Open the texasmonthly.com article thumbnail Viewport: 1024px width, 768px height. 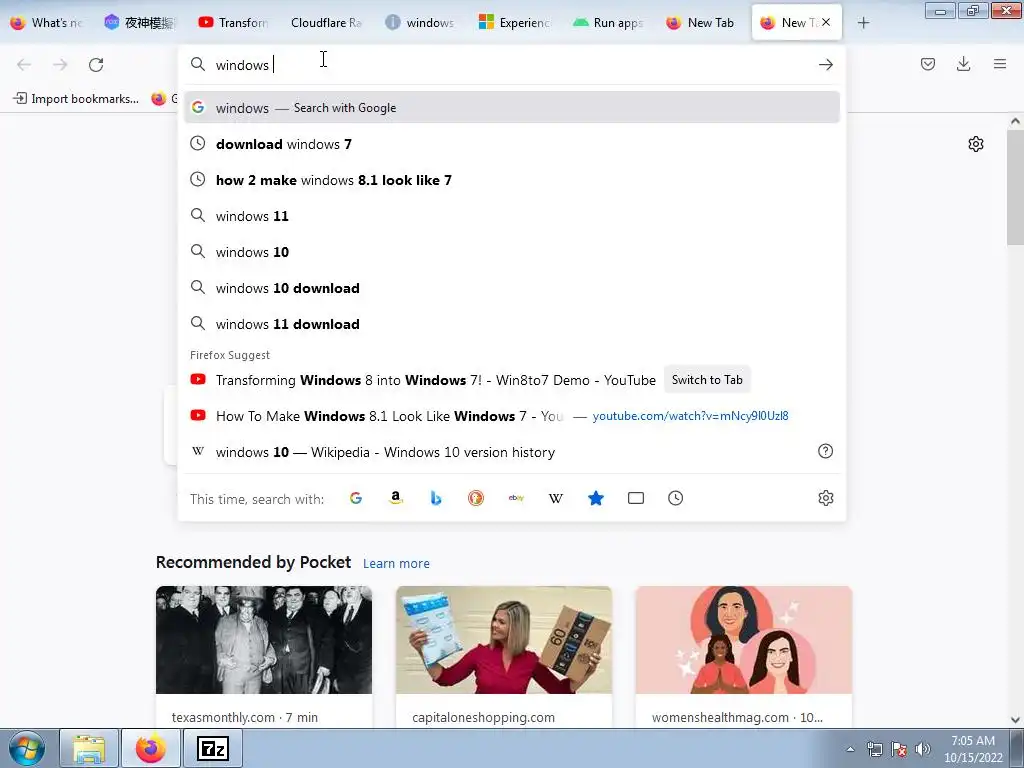click(264, 640)
